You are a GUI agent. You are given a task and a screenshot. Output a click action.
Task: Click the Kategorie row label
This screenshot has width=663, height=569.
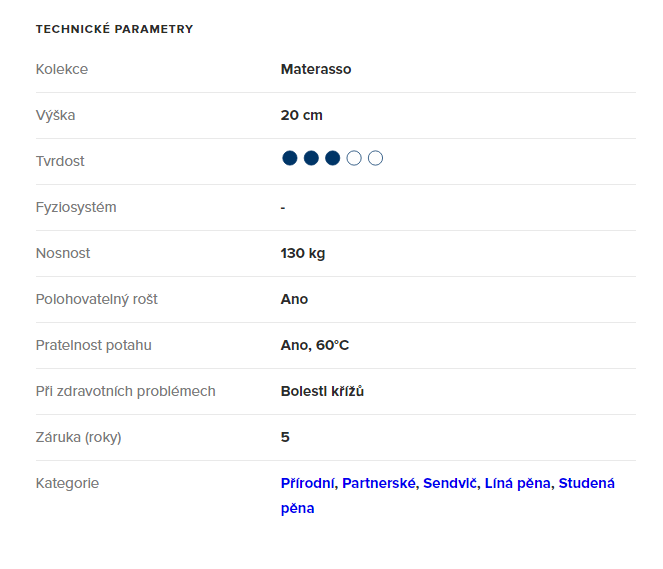coord(67,483)
